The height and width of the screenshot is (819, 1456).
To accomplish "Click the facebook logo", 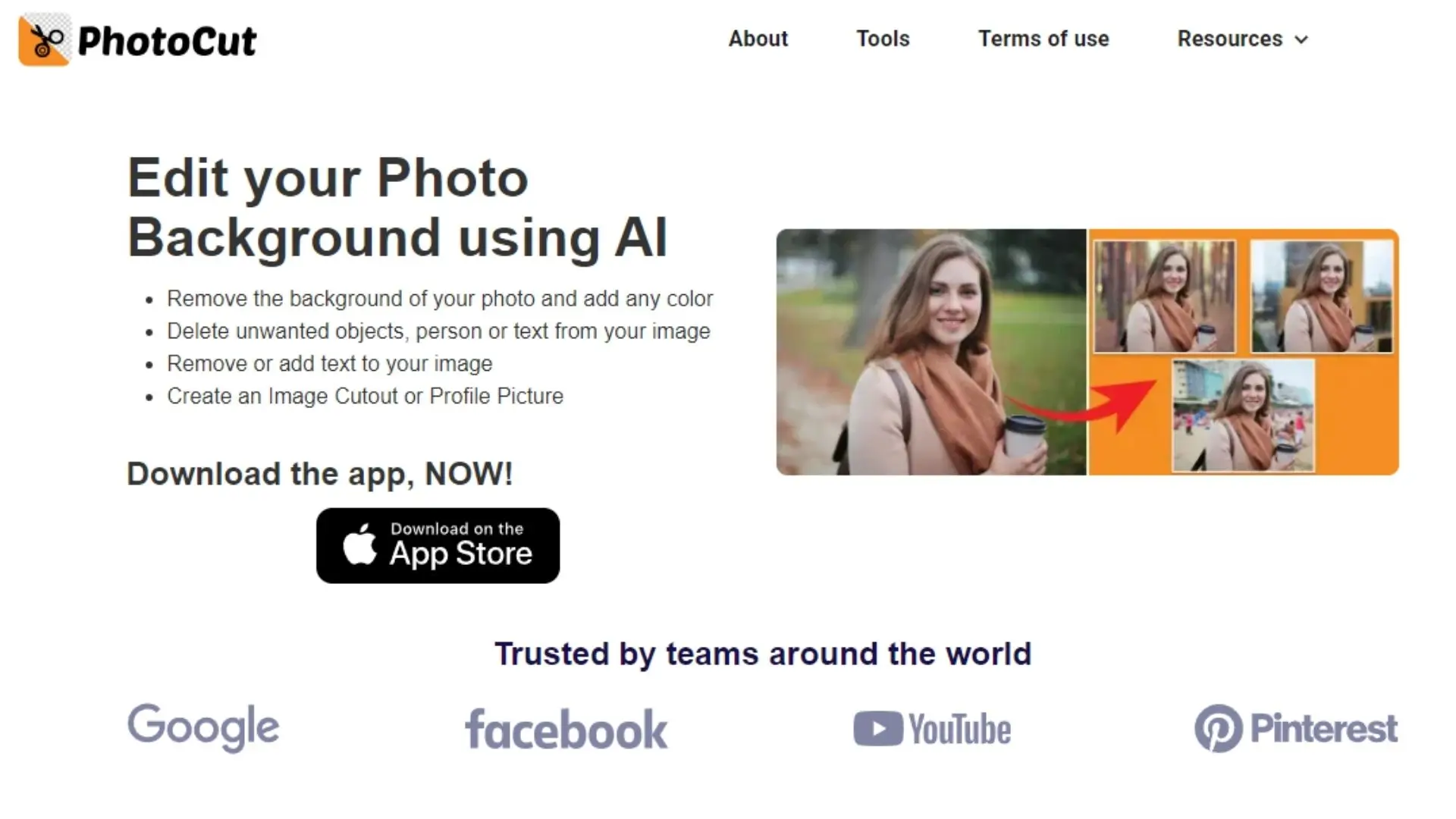I will point(566,729).
